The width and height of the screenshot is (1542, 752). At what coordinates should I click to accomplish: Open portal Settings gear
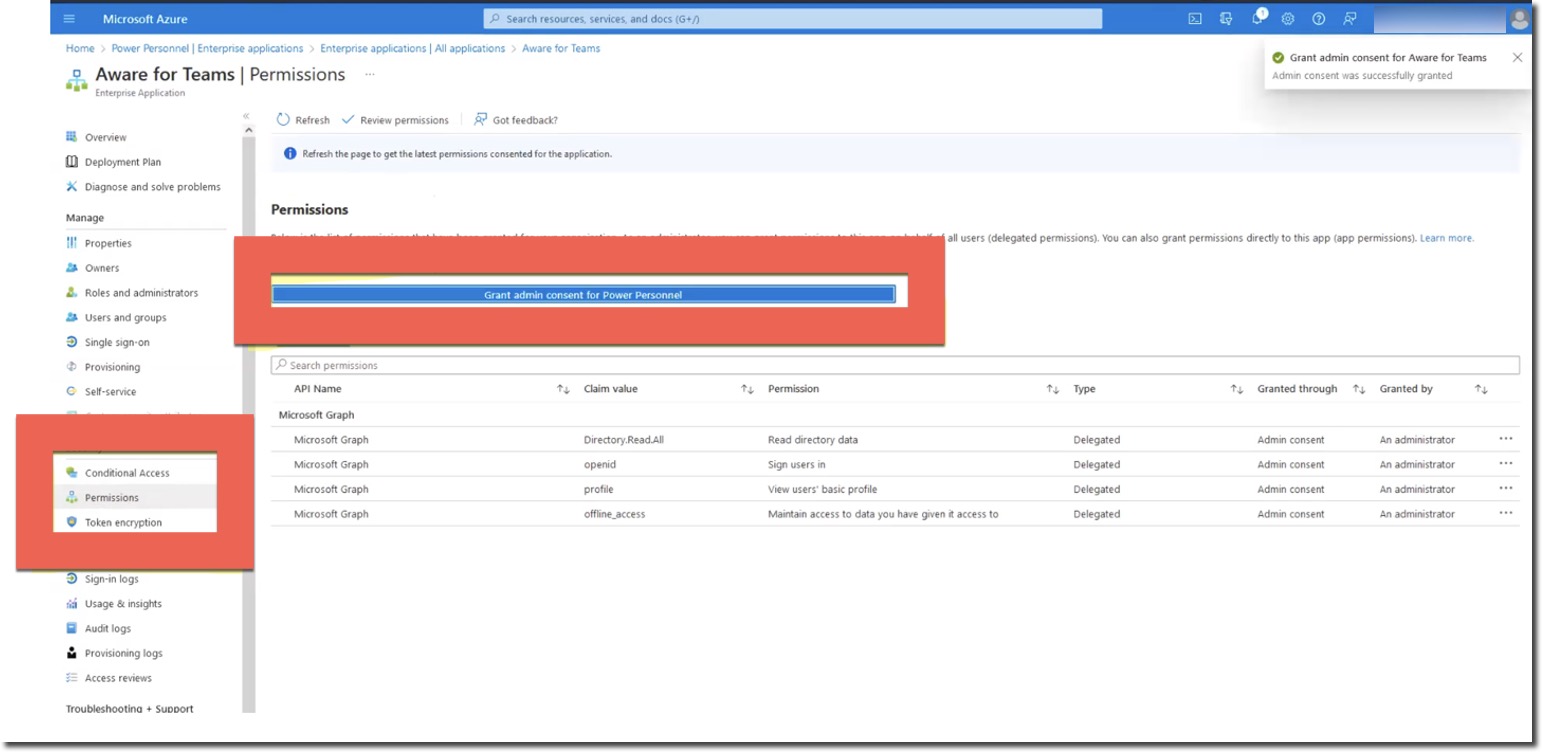(1288, 19)
